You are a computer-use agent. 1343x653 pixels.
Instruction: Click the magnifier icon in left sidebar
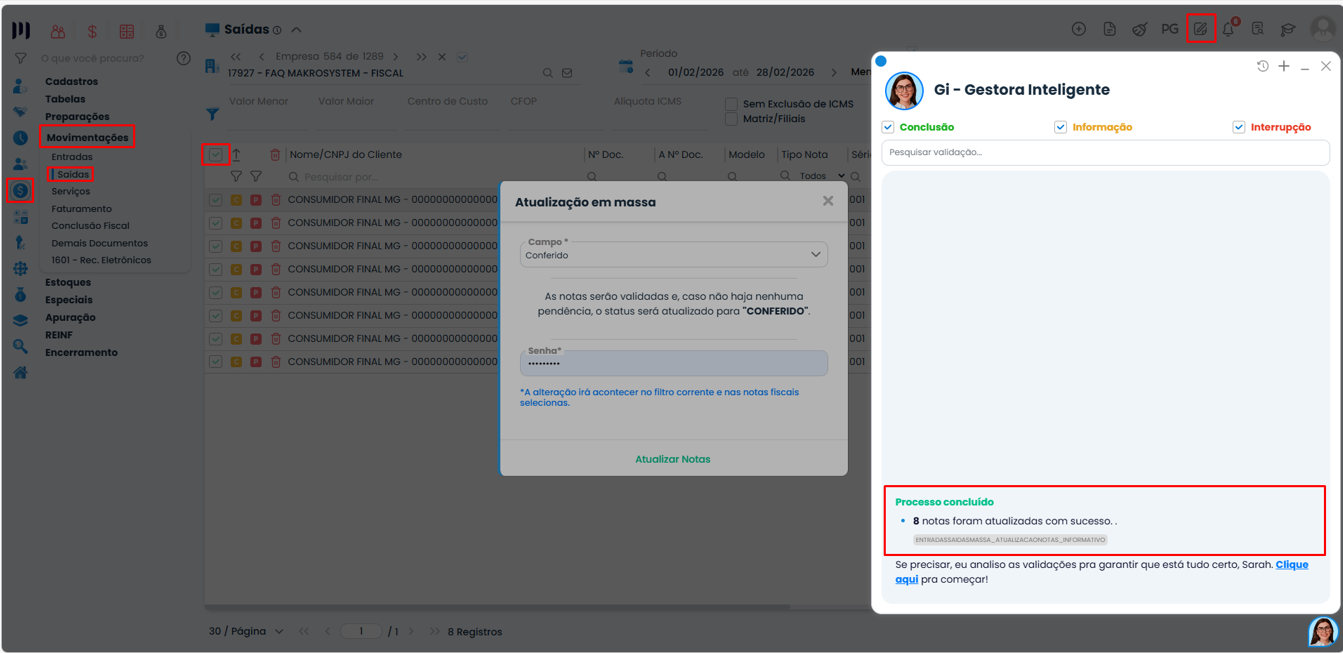coord(20,346)
